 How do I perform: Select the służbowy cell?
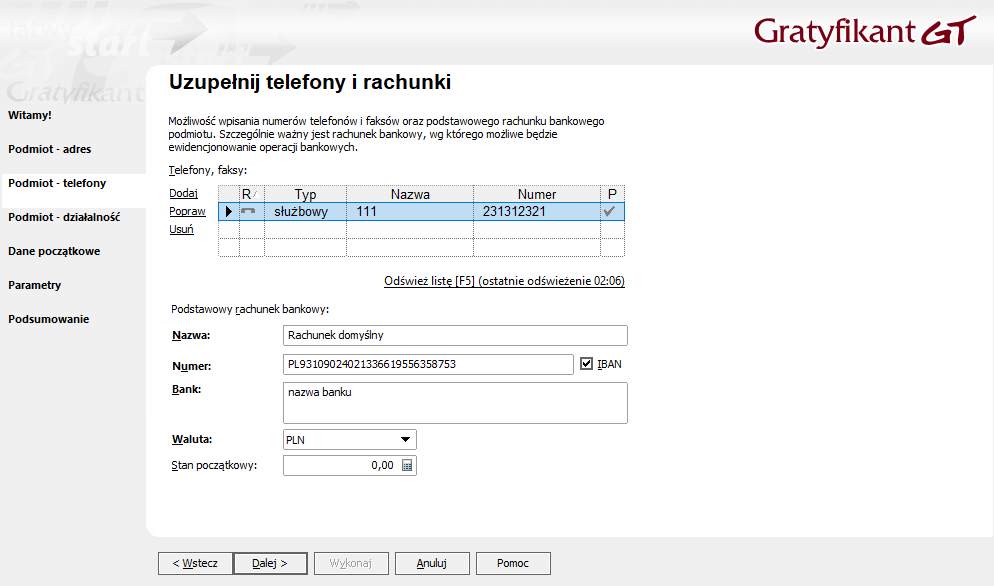click(306, 211)
